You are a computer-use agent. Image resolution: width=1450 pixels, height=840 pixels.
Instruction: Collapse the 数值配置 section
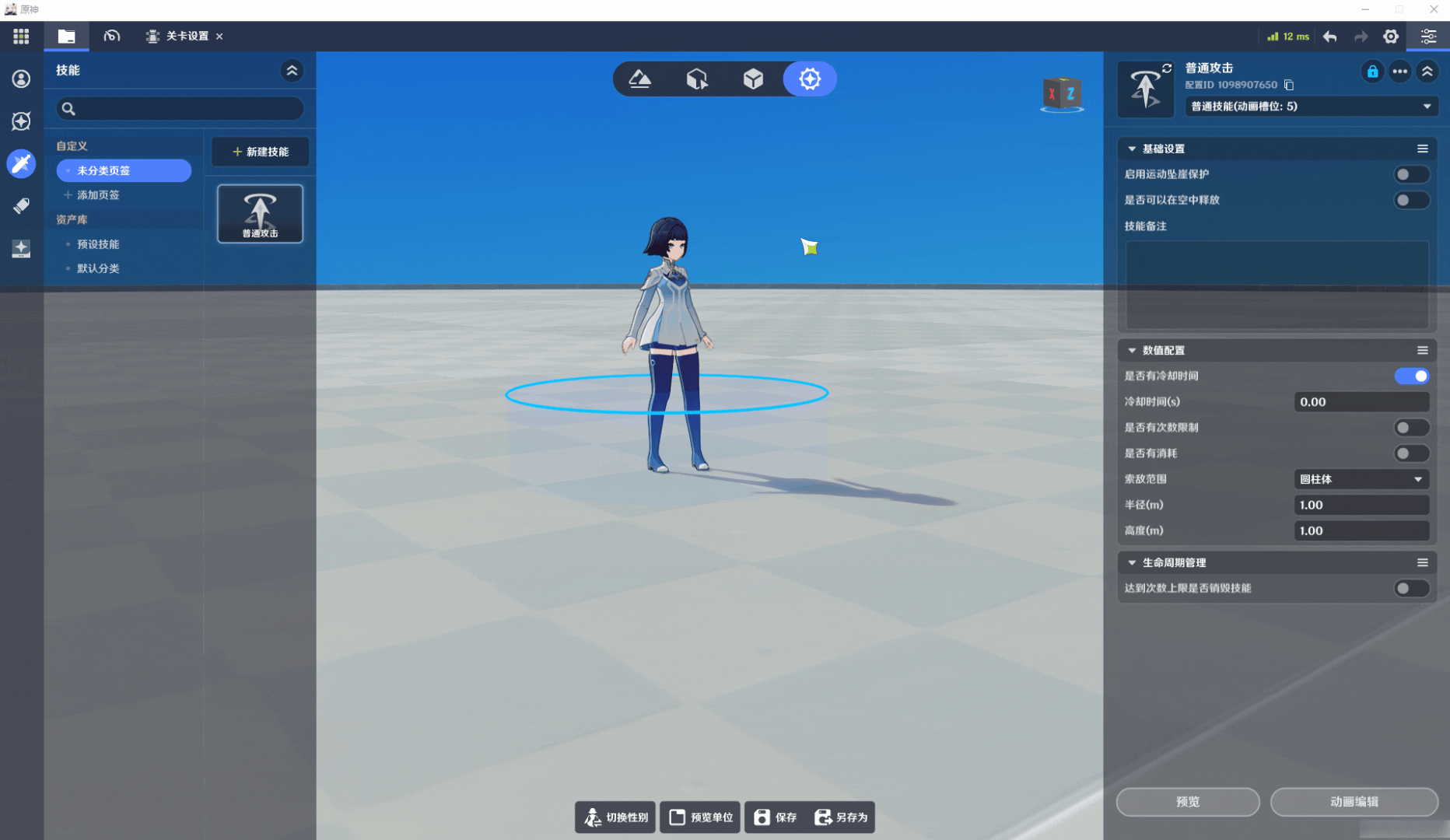1132,351
